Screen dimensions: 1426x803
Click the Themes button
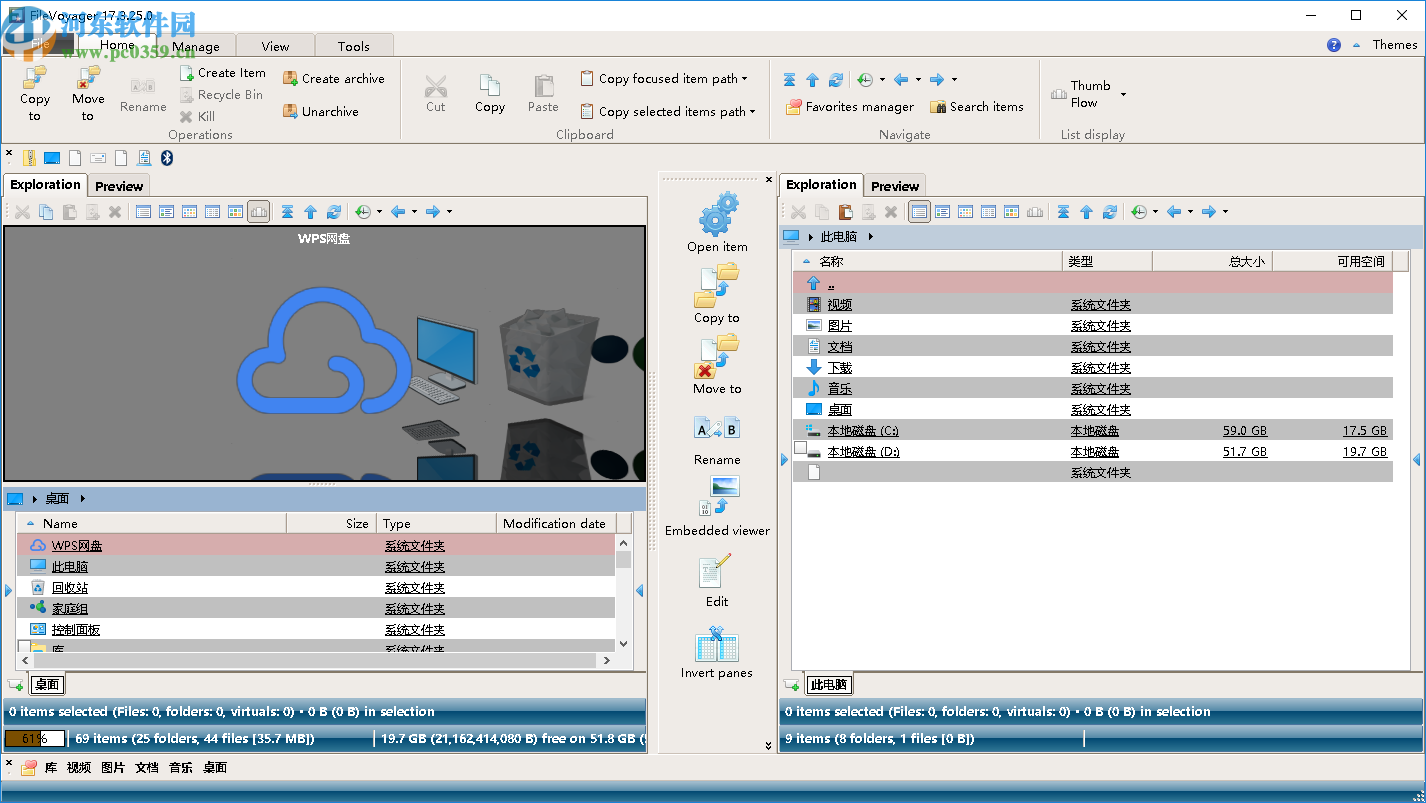tap(1394, 45)
